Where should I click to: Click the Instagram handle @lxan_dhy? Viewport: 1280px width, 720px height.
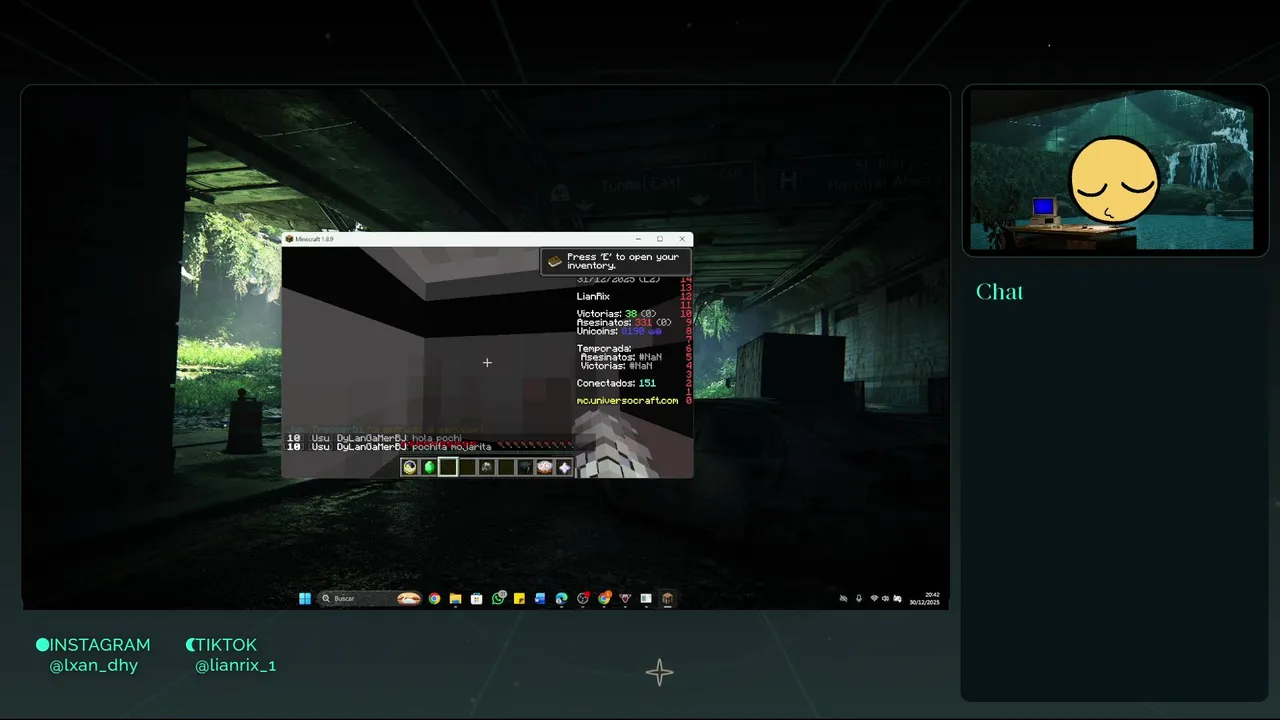pos(94,666)
